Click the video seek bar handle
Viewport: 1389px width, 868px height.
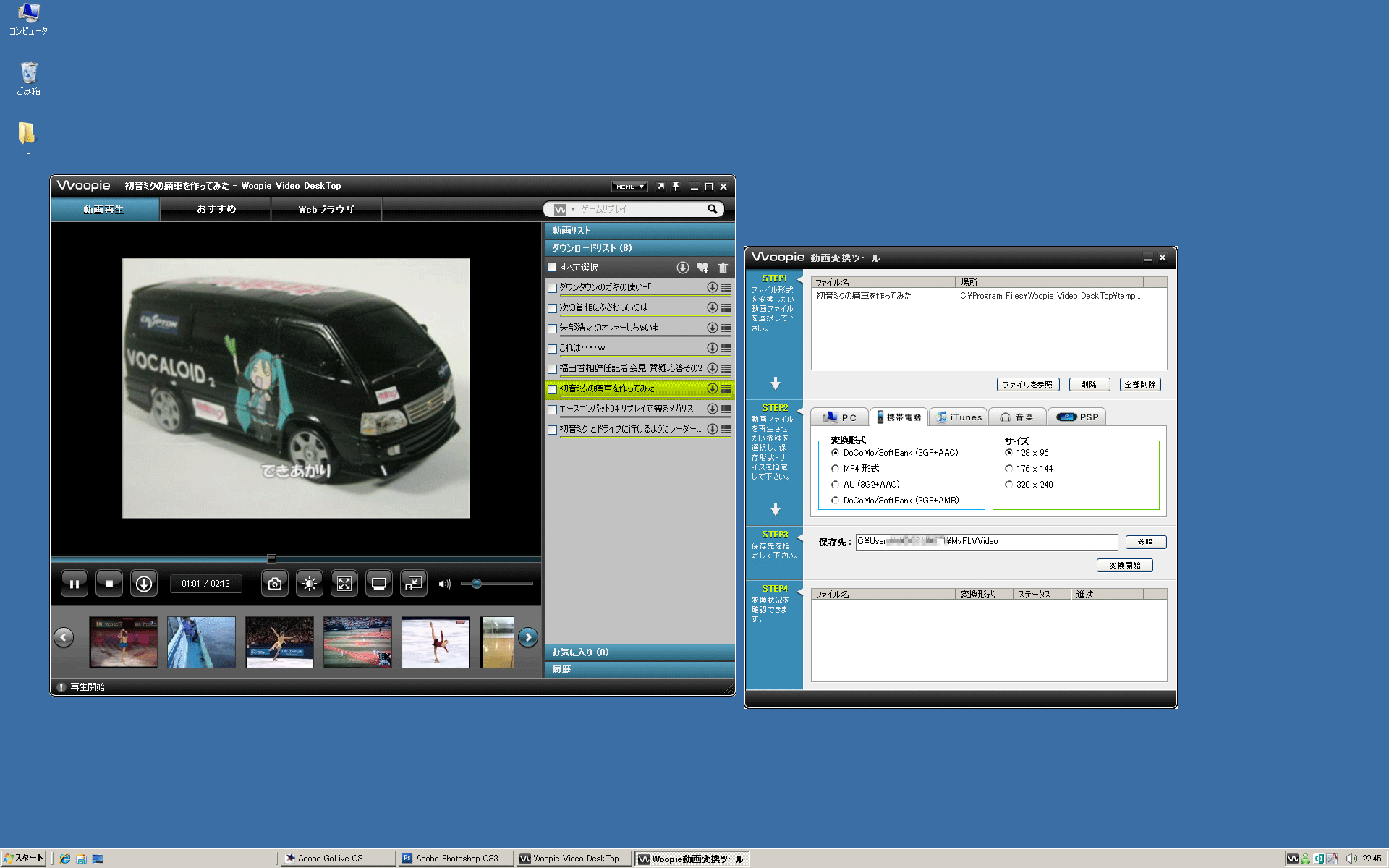tap(271, 558)
